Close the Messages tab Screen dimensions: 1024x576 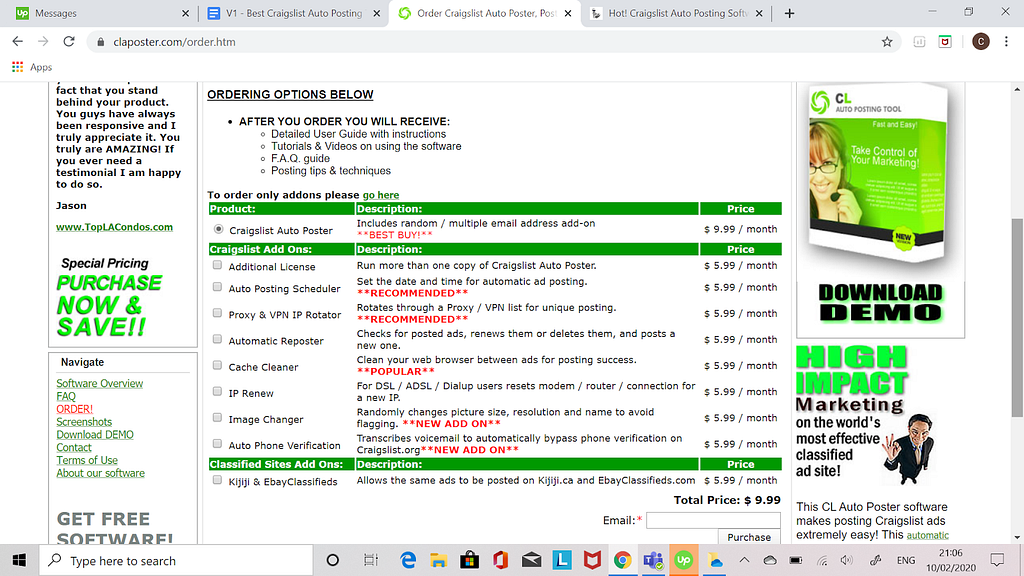(185, 13)
